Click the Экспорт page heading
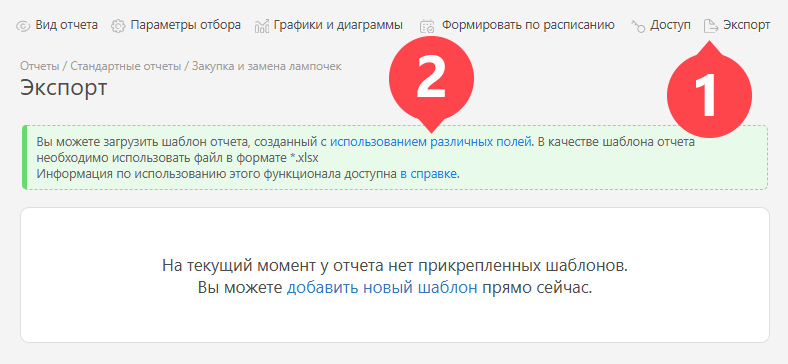The height and width of the screenshot is (364, 788). [x=64, y=87]
